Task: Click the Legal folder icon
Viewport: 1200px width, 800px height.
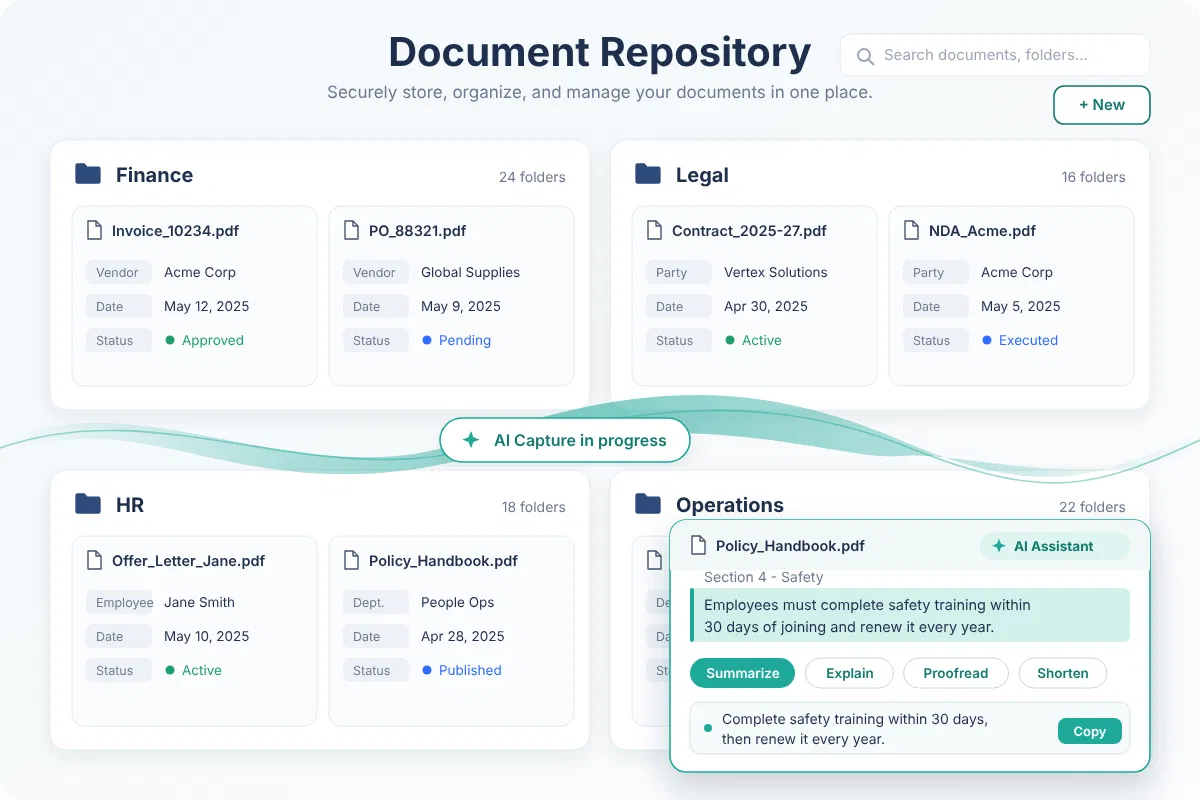Action: click(648, 174)
